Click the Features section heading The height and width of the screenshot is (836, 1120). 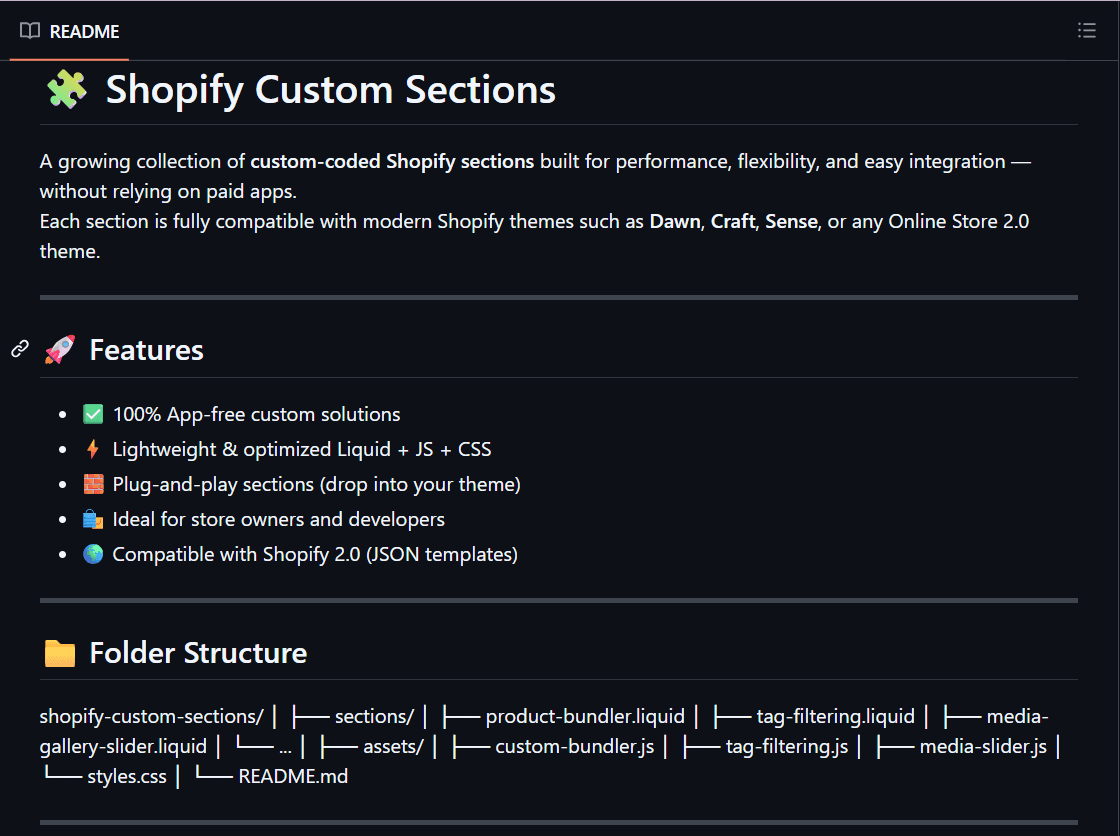(146, 350)
